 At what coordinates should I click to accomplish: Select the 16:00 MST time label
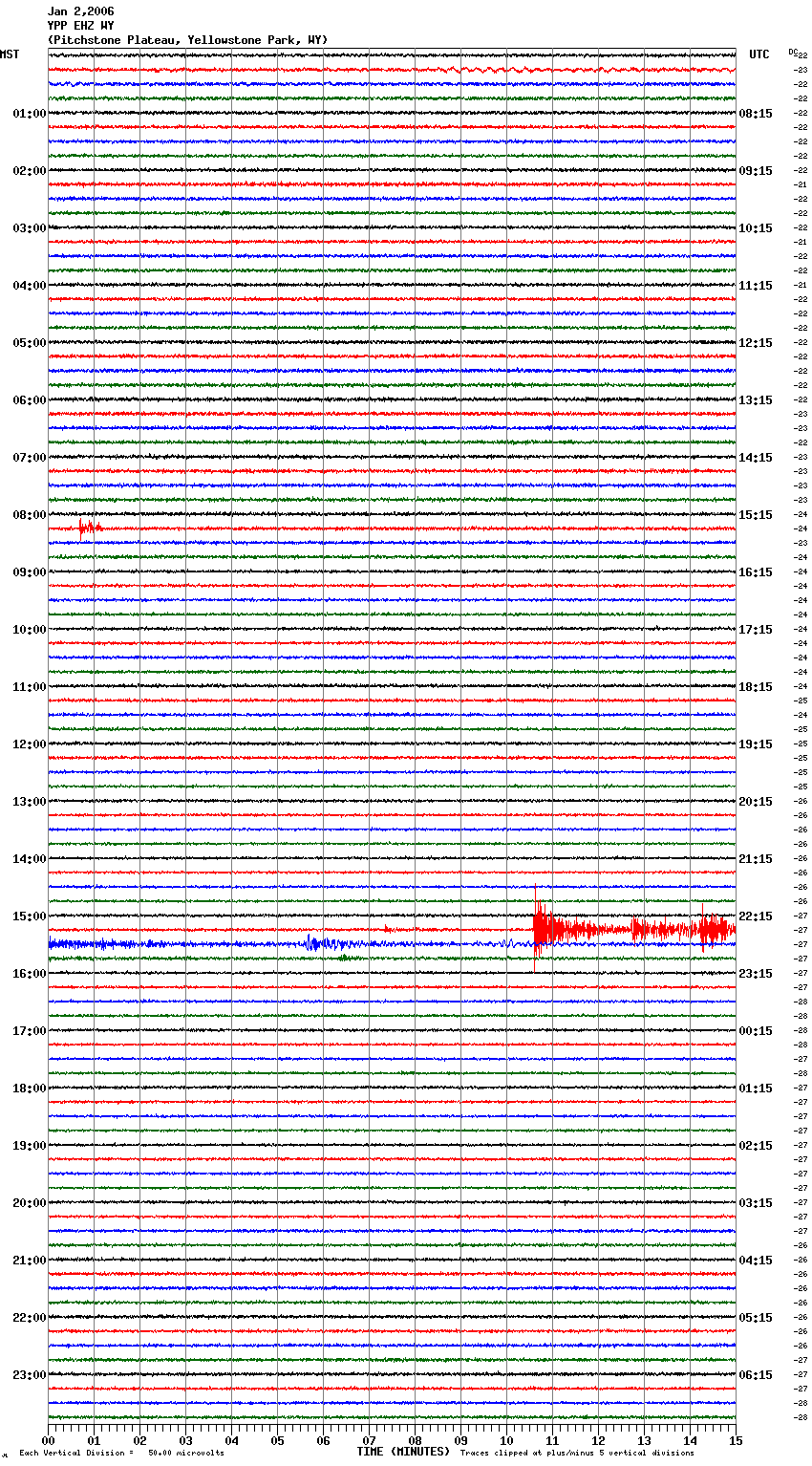[30, 974]
